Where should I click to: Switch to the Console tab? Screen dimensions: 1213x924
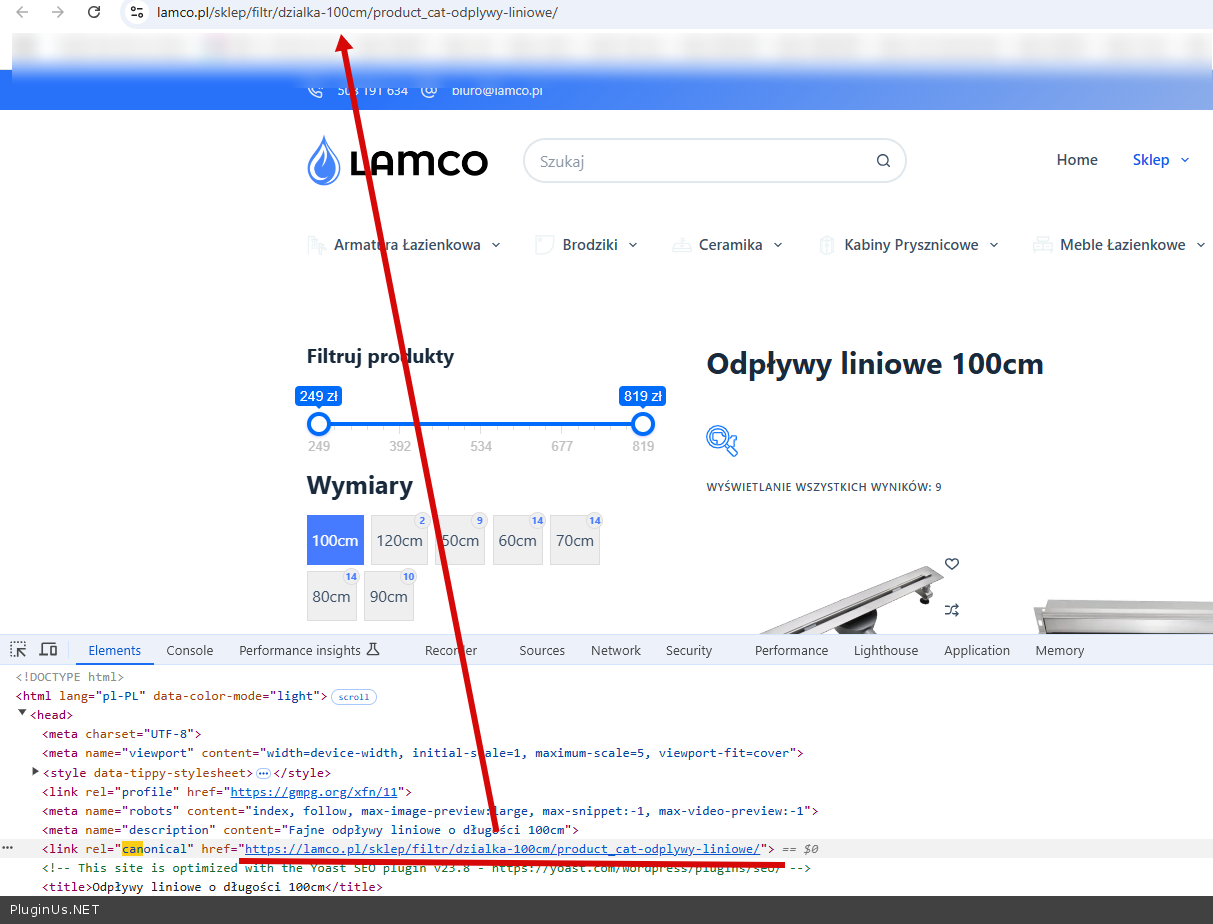(x=189, y=650)
